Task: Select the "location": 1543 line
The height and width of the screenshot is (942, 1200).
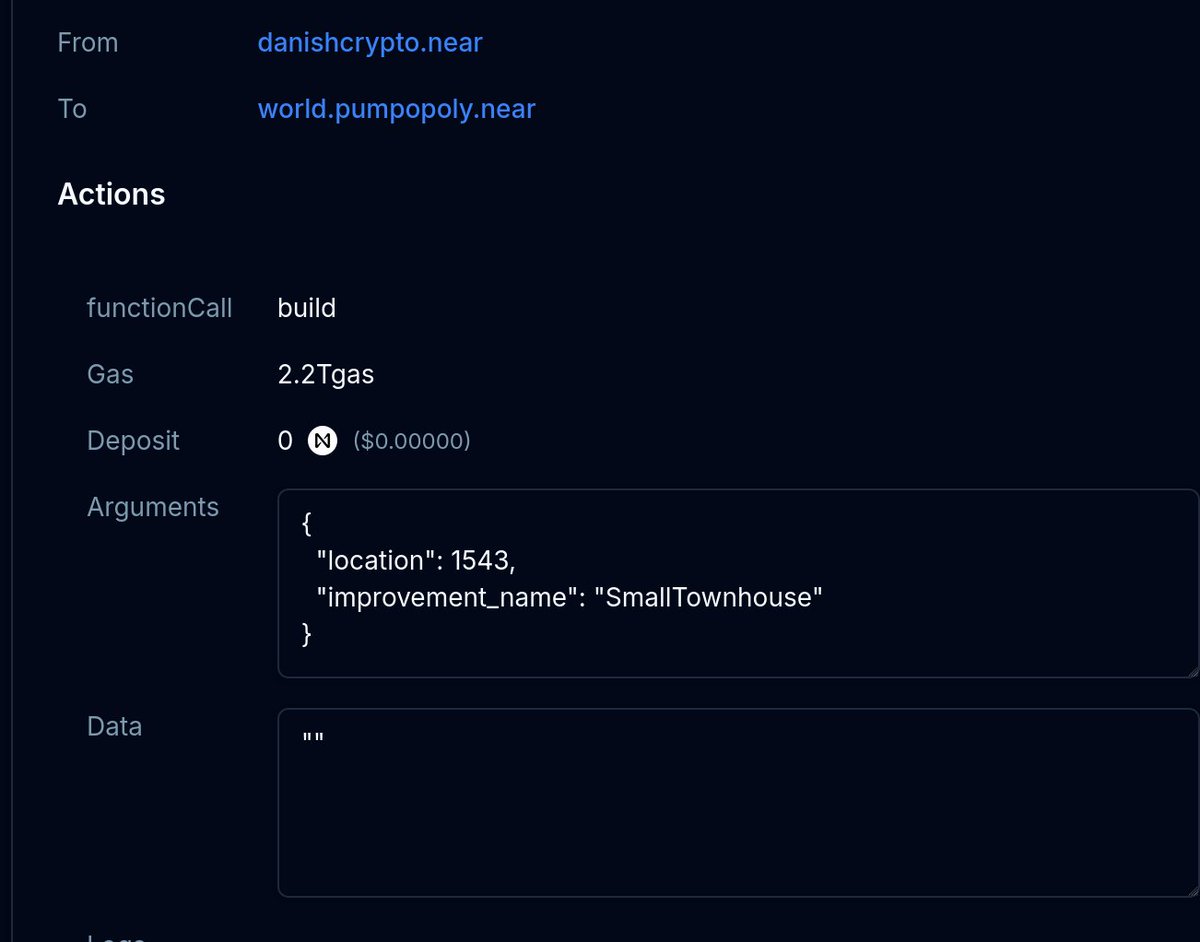Action: click(416, 561)
